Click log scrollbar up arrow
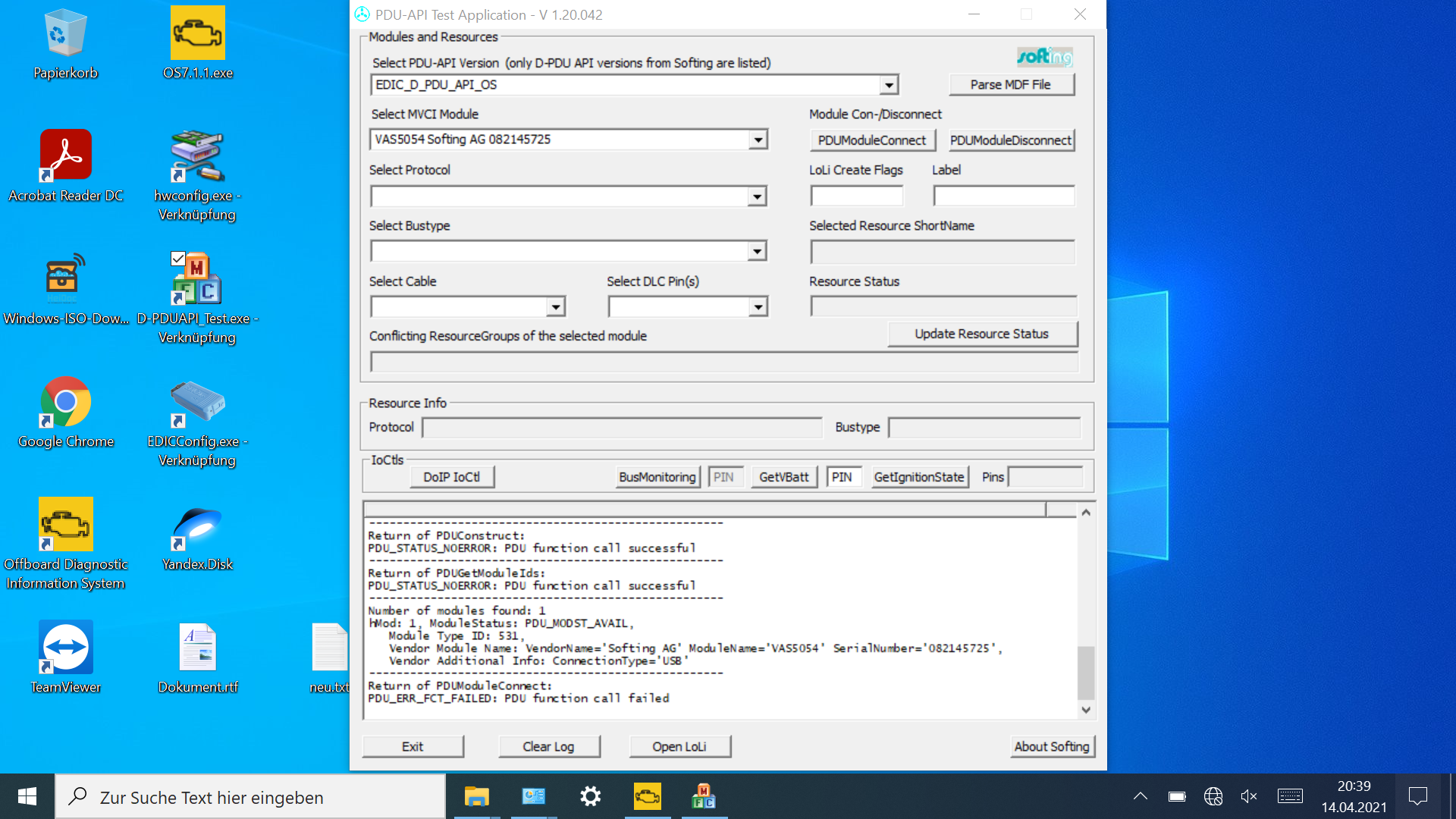The image size is (1456, 819). [1086, 513]
